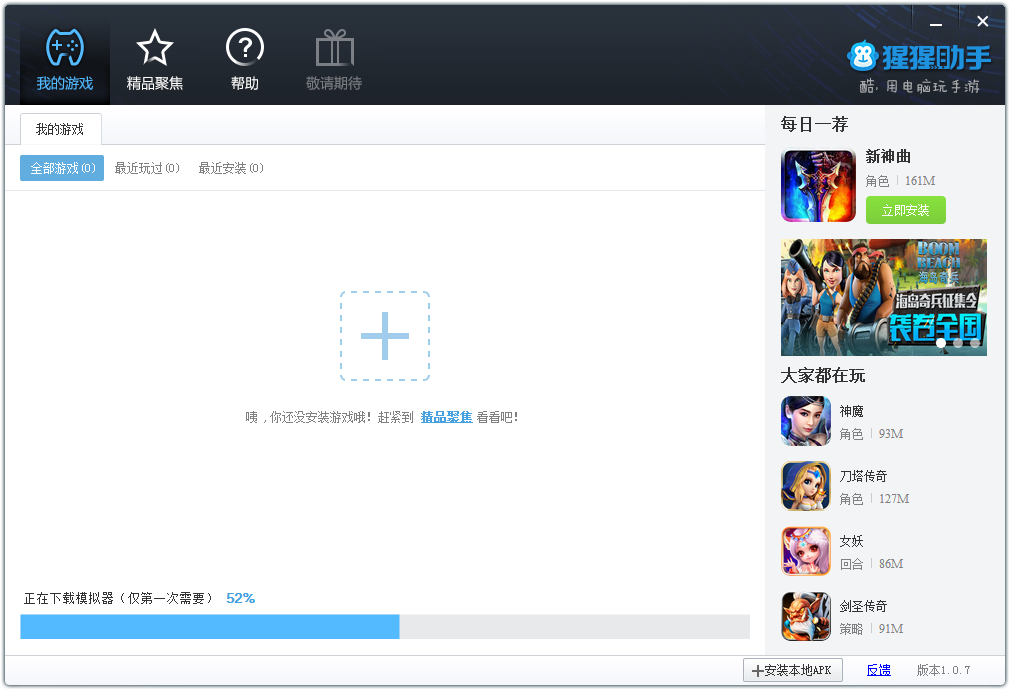Open the 海岛奇兵 promotional banner
Image resolution: width=1010 pixels, height=690 pixels.
coord(884,296)
